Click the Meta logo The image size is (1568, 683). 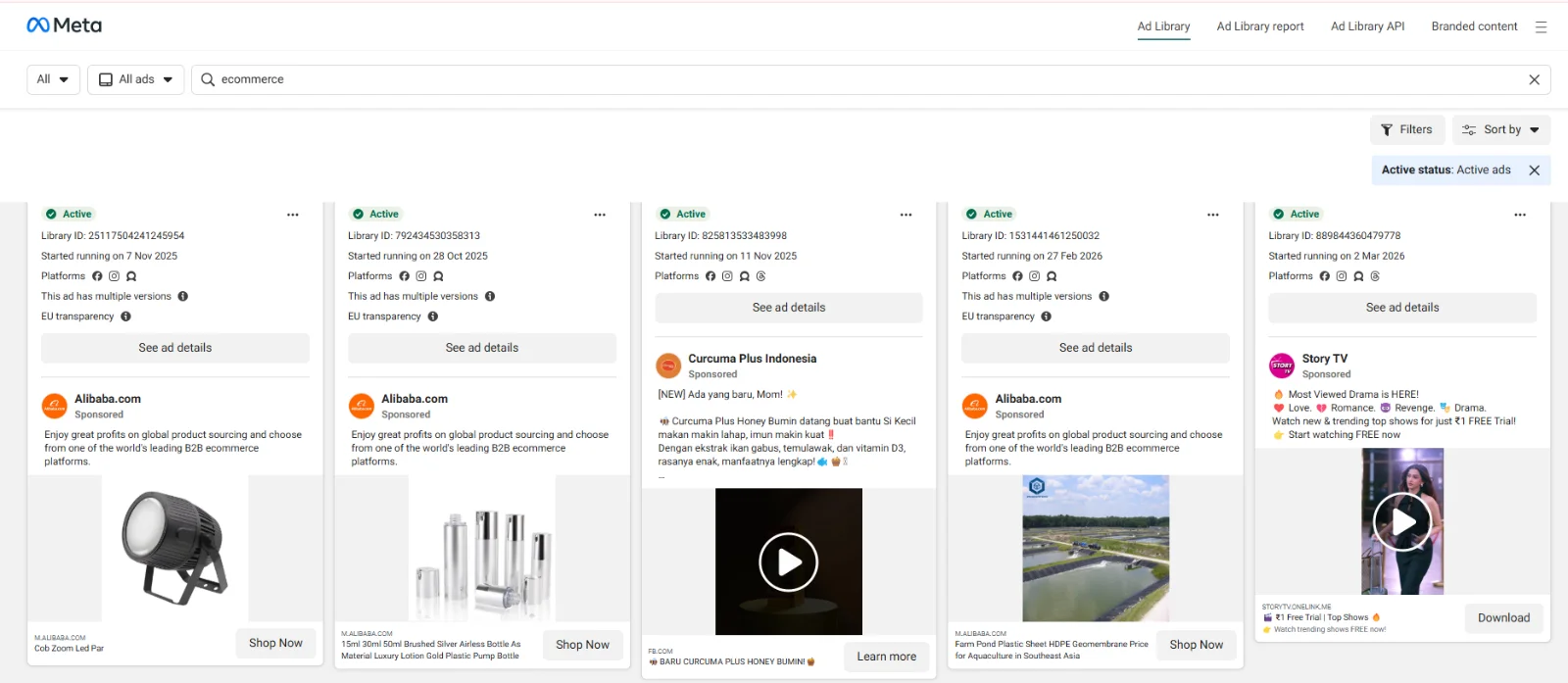[64, 25]
